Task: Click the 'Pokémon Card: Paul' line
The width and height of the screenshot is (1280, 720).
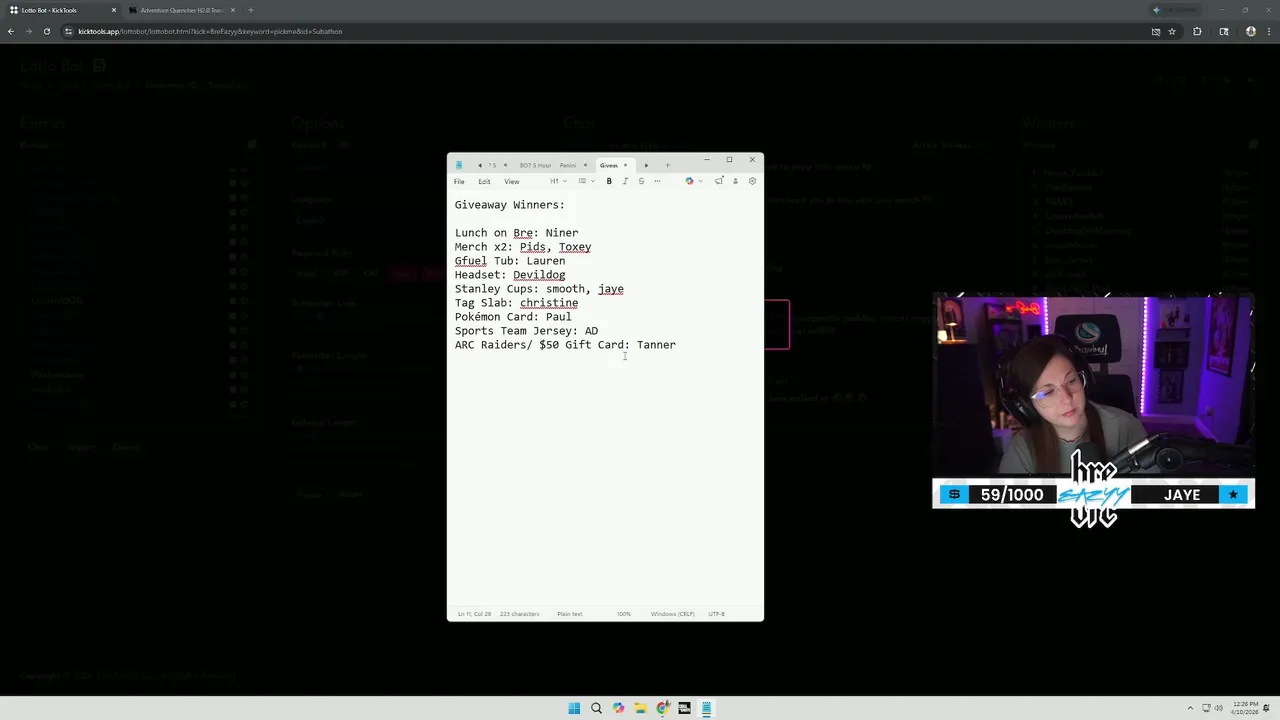Action: 513,317
